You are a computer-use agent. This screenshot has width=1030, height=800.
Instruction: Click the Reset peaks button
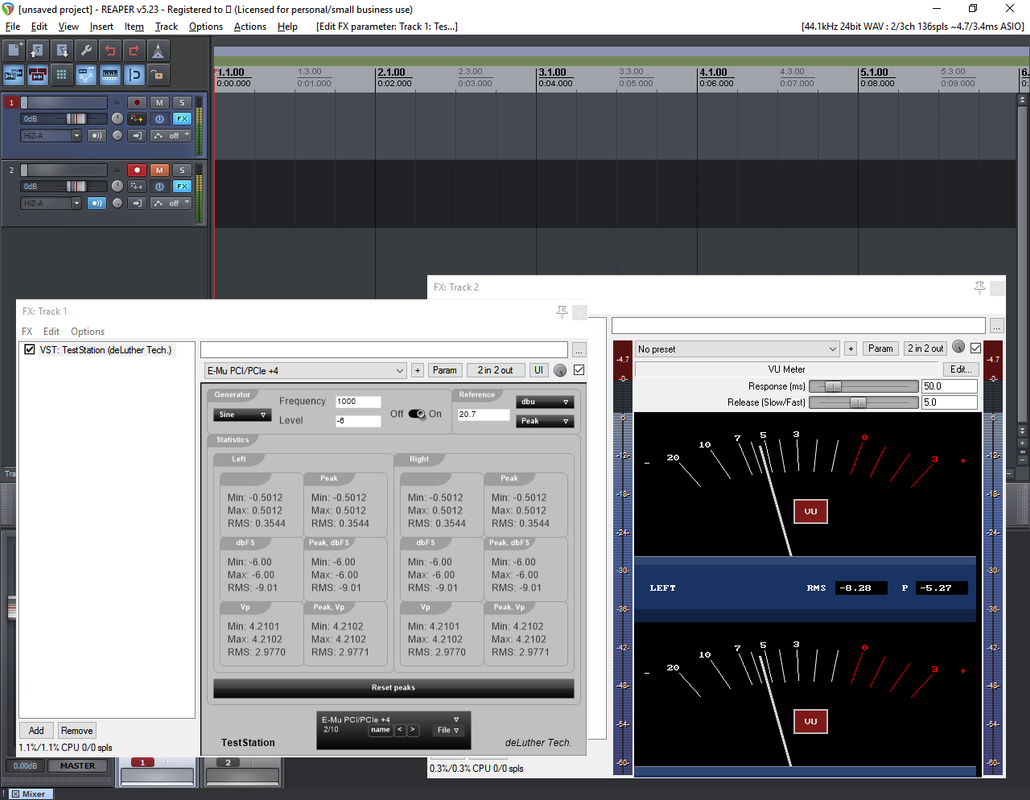pos(393,688)
